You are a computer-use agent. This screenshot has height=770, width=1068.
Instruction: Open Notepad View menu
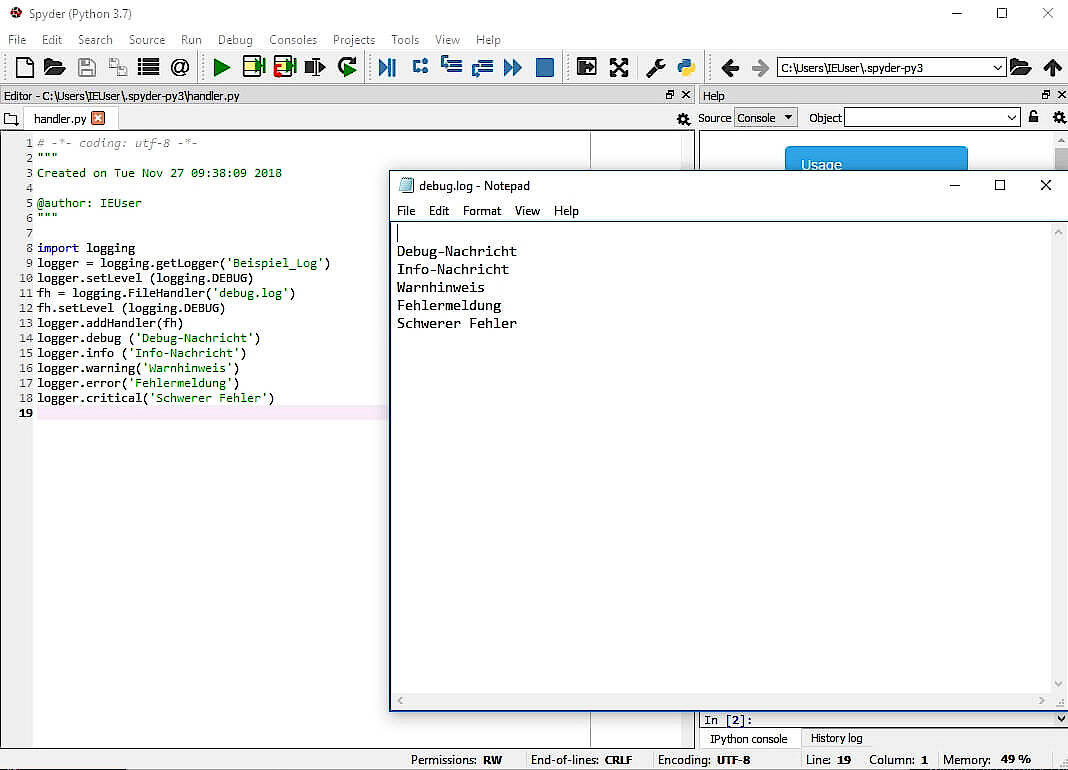(527, 211)
